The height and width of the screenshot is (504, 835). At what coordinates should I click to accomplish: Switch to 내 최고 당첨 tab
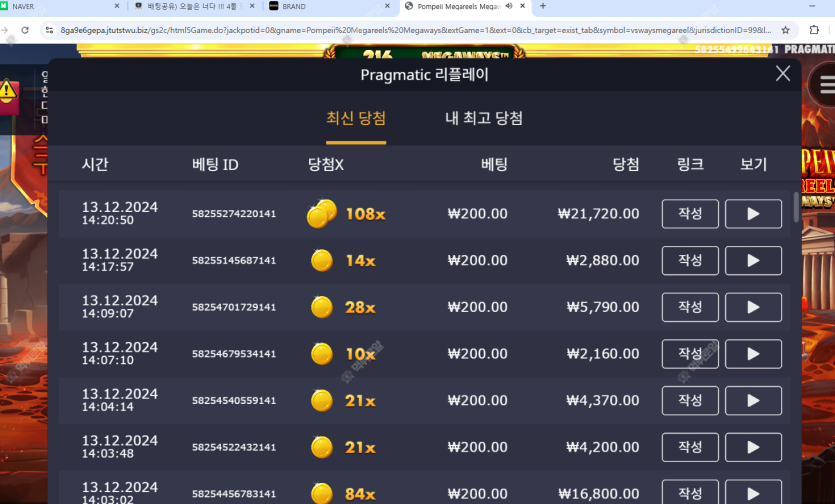click(484, 118)
